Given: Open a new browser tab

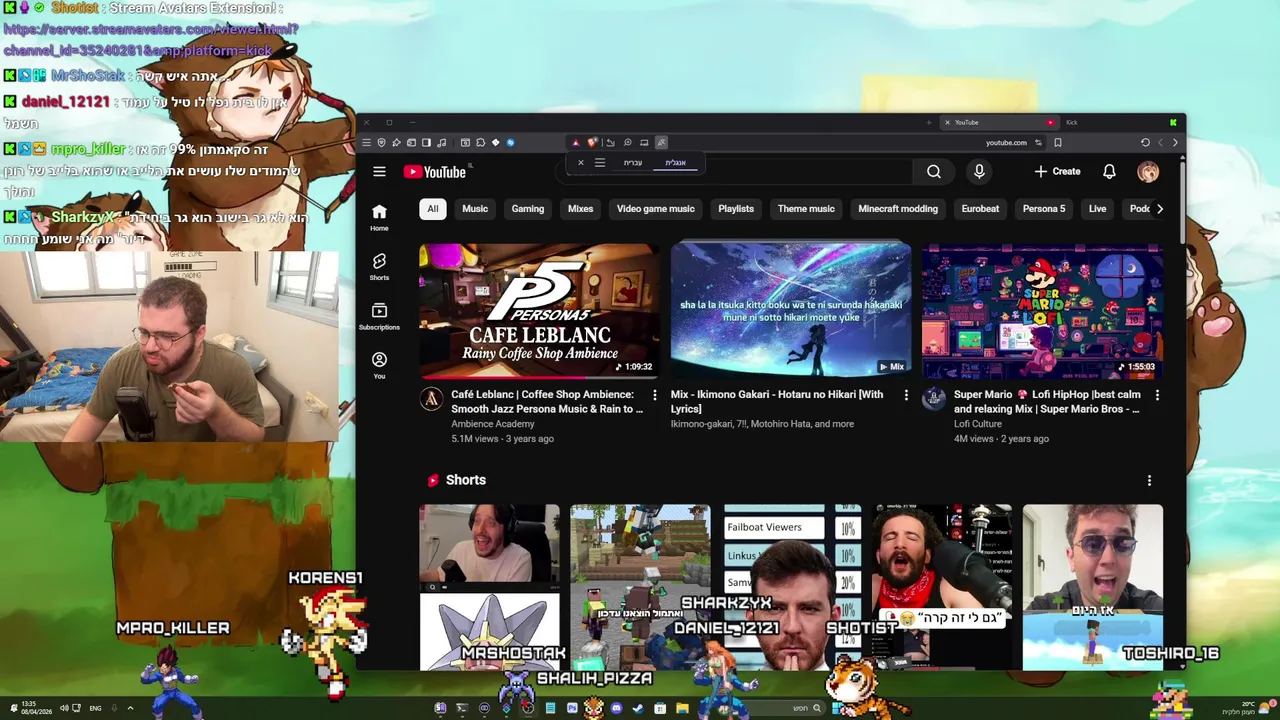Looking at the screenshot, I should (x=929, y=122).
